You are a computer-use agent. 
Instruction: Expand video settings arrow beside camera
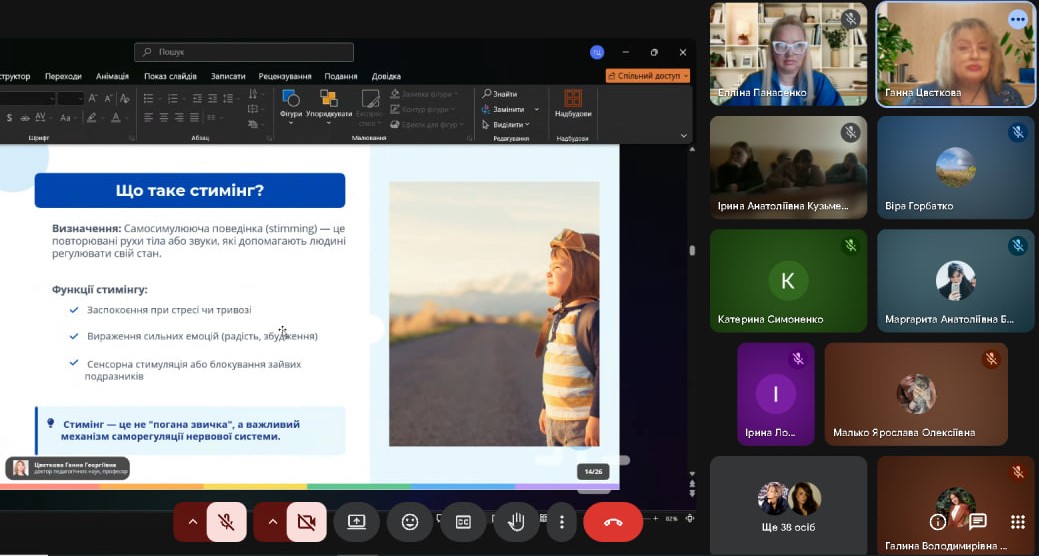(271, 522)
